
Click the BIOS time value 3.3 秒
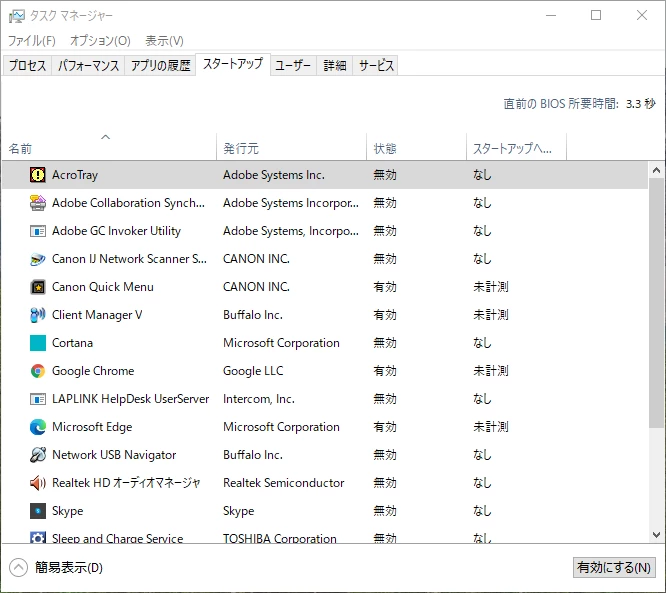pos(641,104)
